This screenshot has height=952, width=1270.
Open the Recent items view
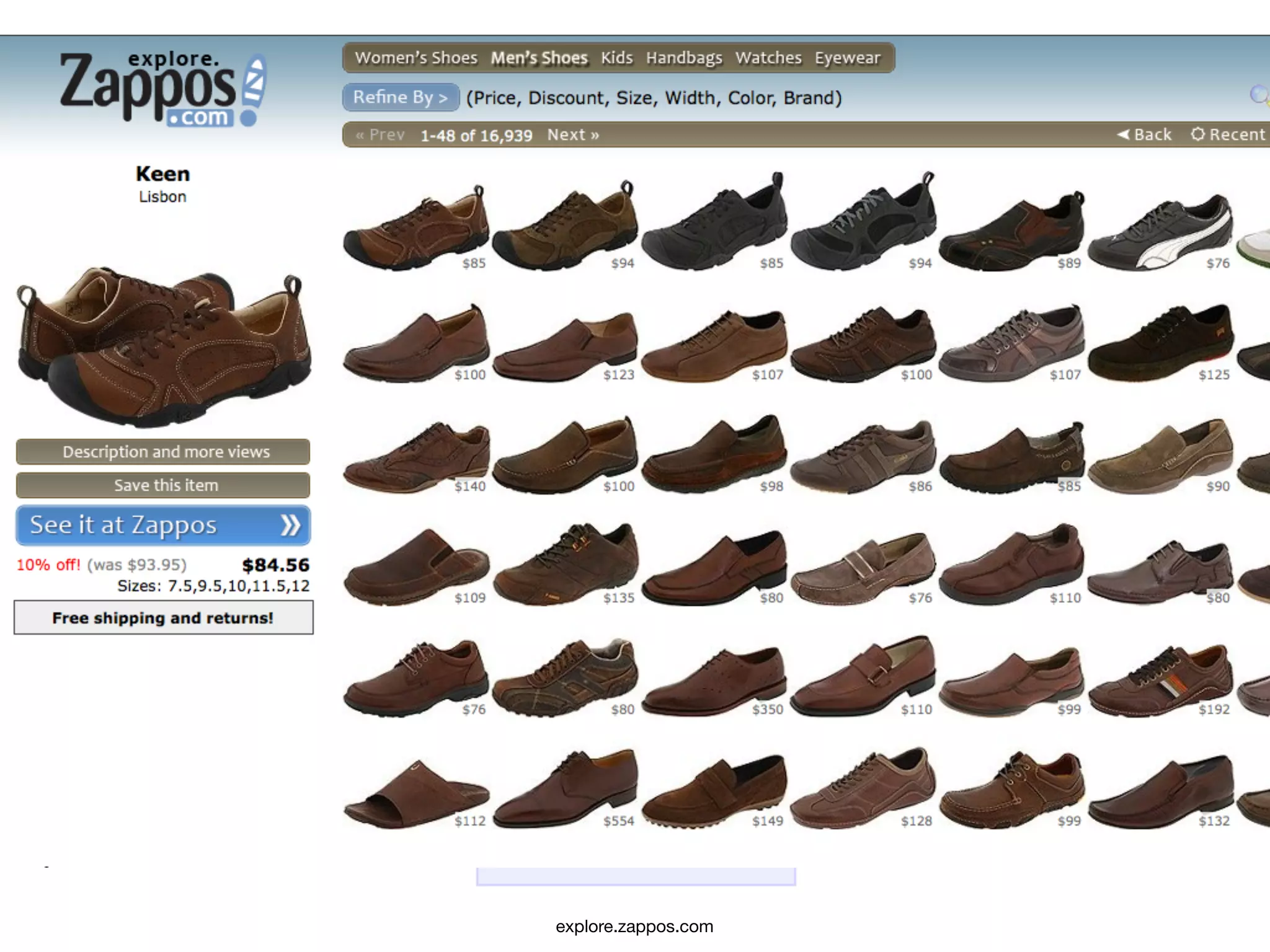point(1228,134)
